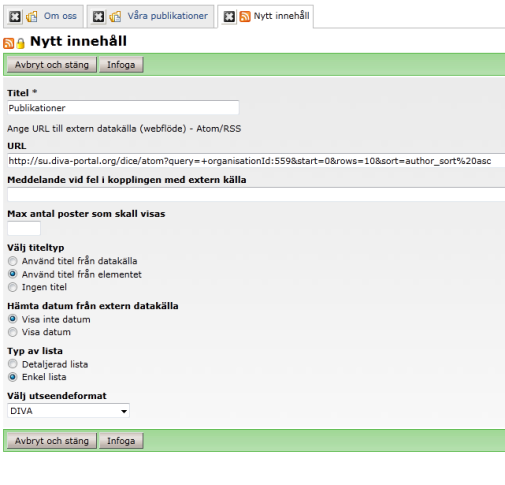The height and width of the screenshot is (485, 505).
Task: Switch to the Våra publikationer tab
Action: point(167,16)
